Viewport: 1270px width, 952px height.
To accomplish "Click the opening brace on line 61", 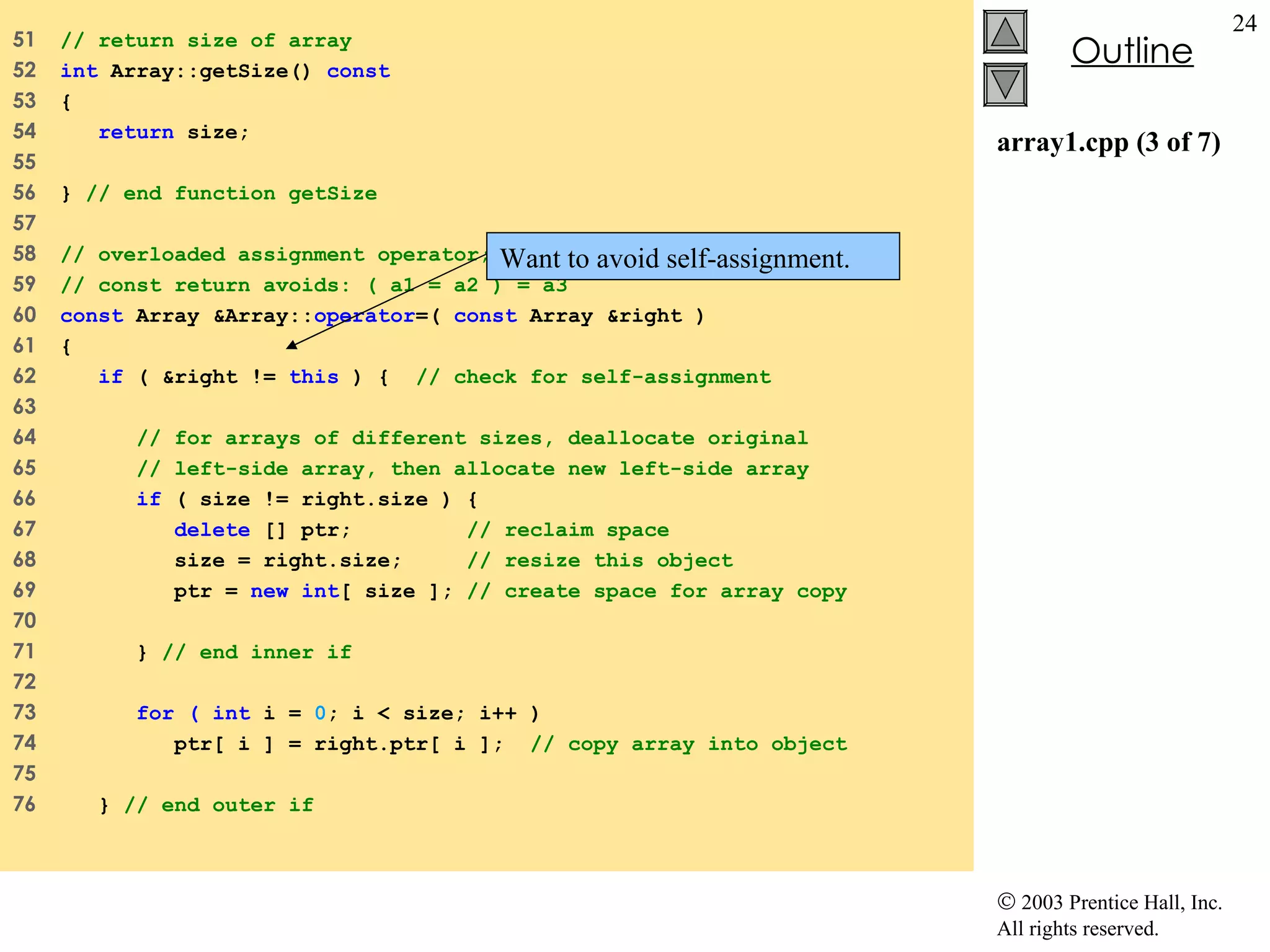I will pos(66,347).
